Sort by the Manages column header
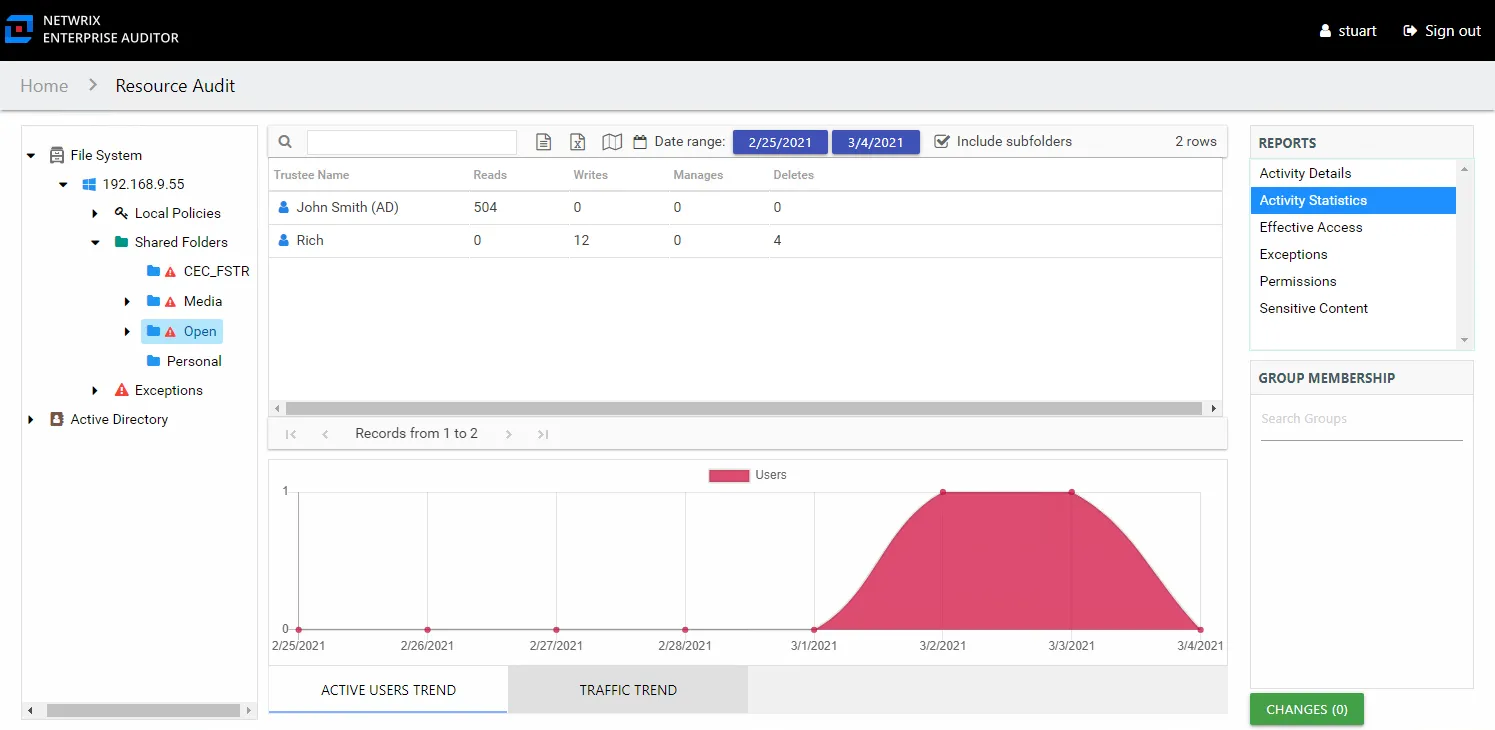The image size is (1495, 730). click(698, 175)
